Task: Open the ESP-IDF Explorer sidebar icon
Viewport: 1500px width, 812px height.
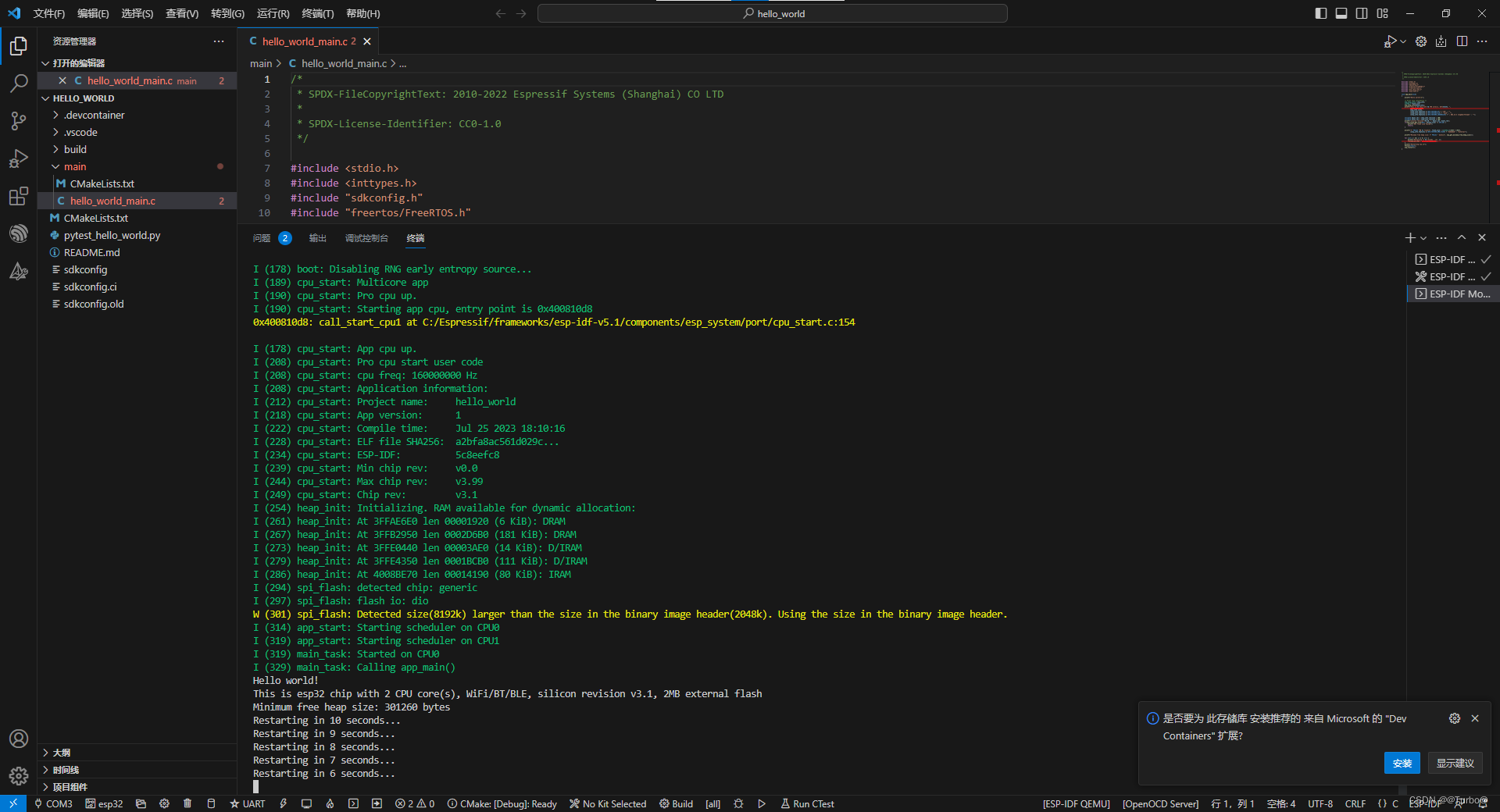Action: click(x=19, y=233)
